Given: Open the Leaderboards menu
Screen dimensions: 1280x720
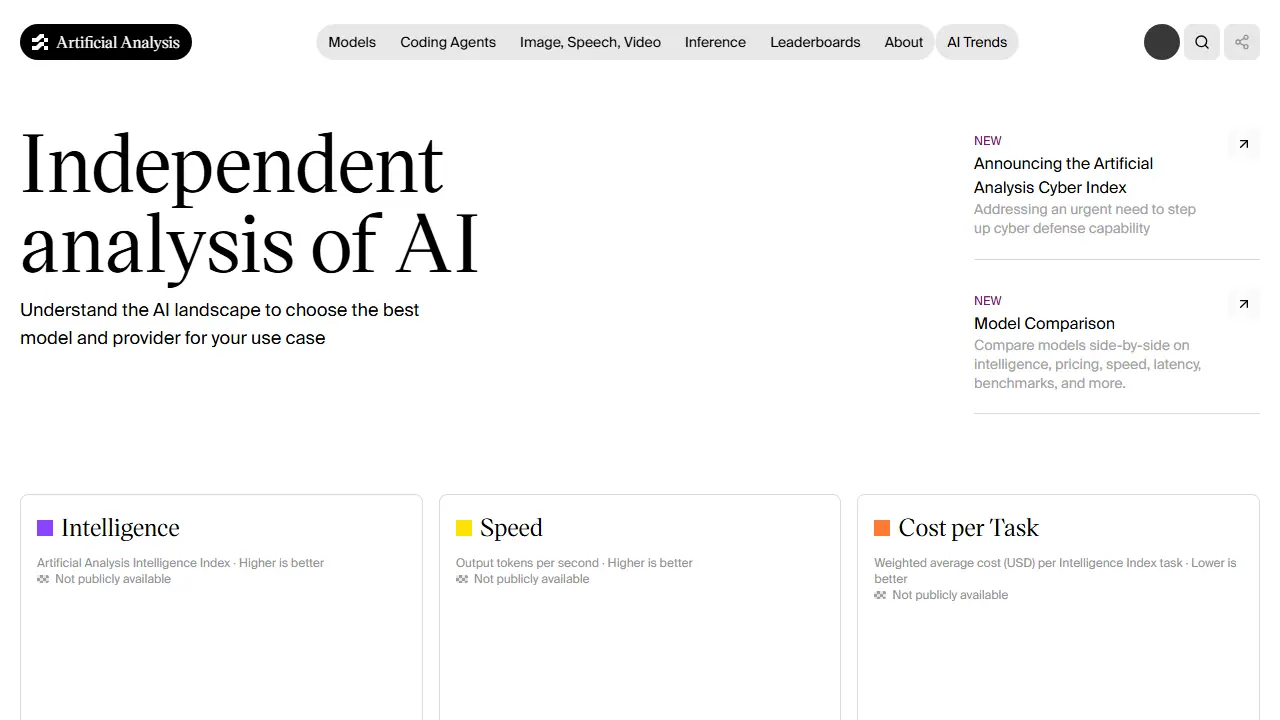Looking at the screenshot, I should coord(815,42).
